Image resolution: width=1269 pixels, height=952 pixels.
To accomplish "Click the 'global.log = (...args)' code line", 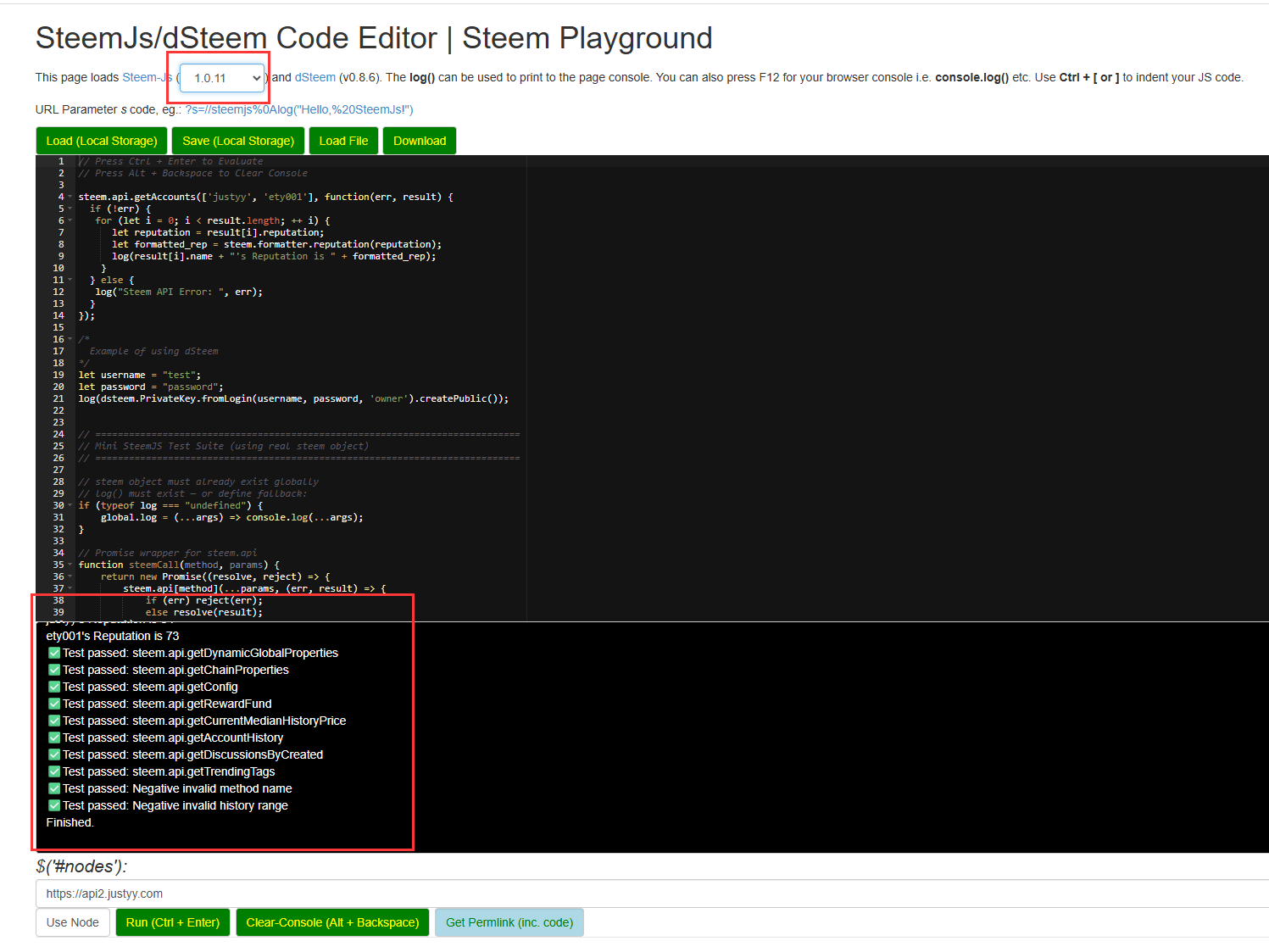I will [x=232, y=517].
